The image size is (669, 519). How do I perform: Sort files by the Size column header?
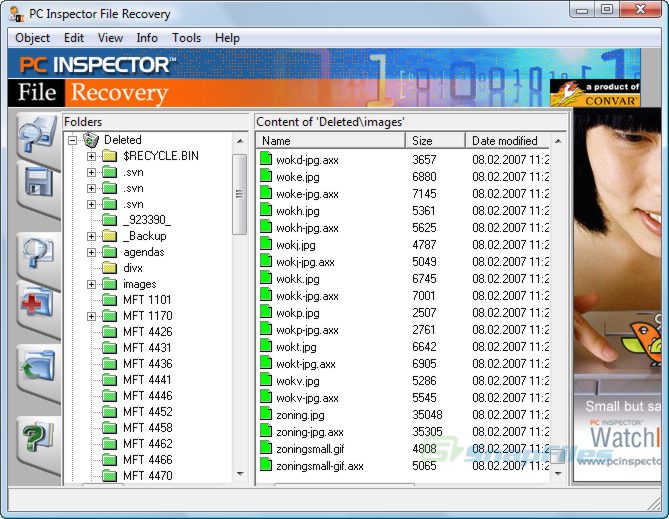tap(435, 140)
